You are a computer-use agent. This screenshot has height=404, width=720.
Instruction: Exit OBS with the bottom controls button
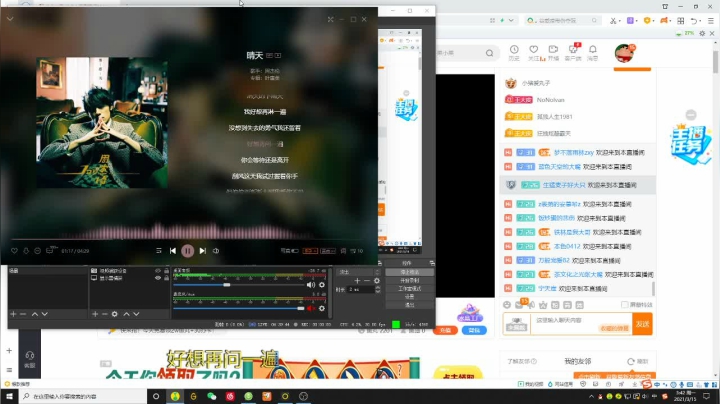409,305
